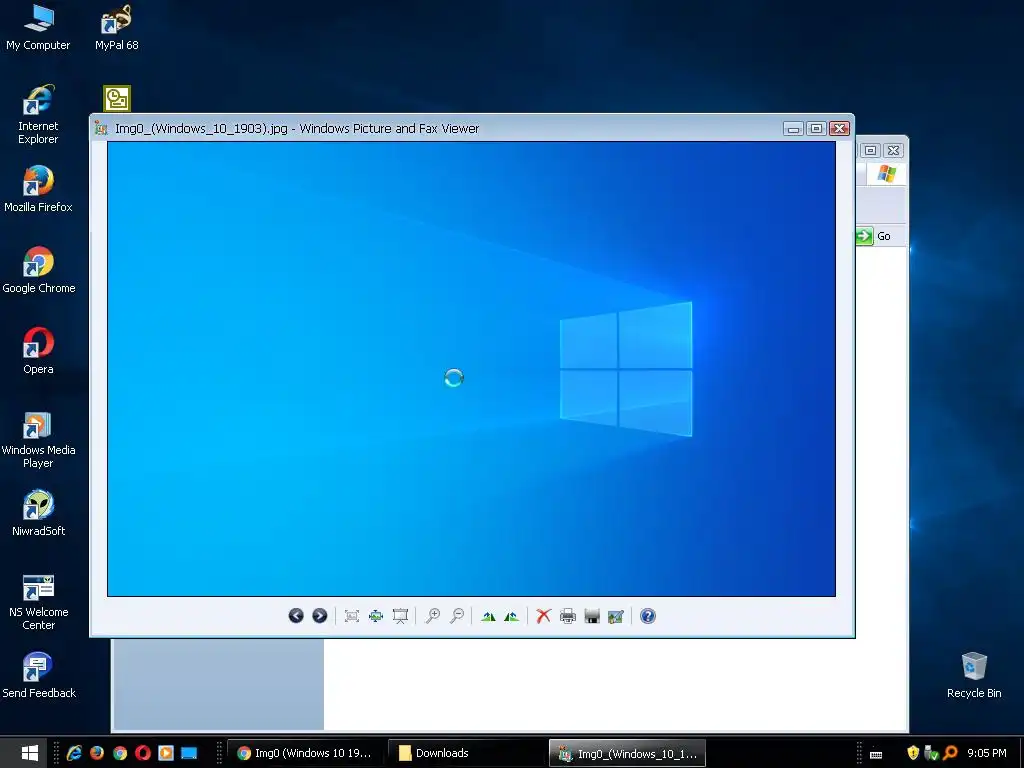Select the NiwradSoft alien icon

[38, 513]
